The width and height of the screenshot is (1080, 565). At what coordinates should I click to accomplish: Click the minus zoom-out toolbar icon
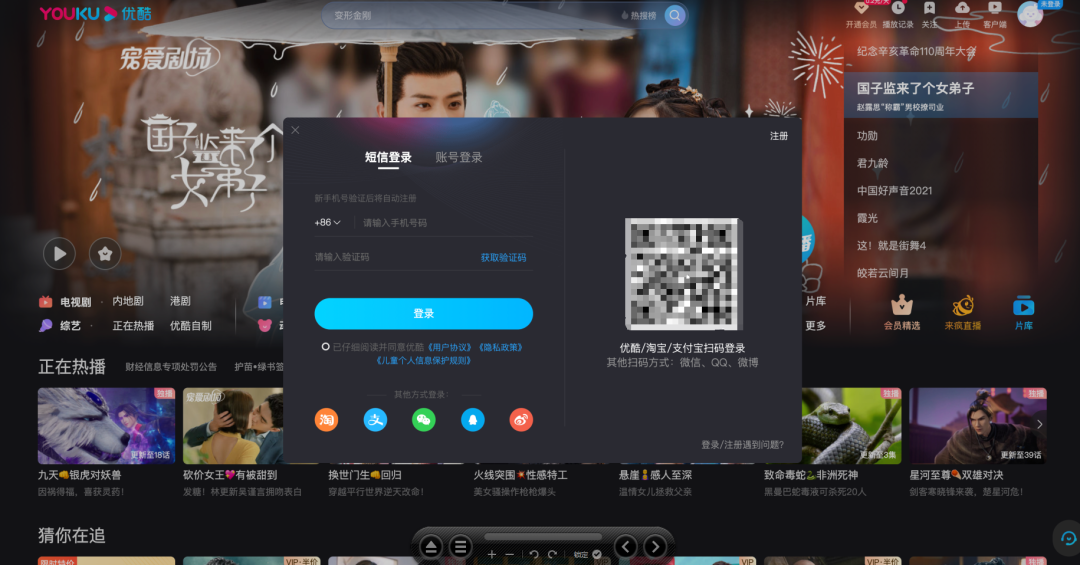pyautogui.click(x=510, y=554)
